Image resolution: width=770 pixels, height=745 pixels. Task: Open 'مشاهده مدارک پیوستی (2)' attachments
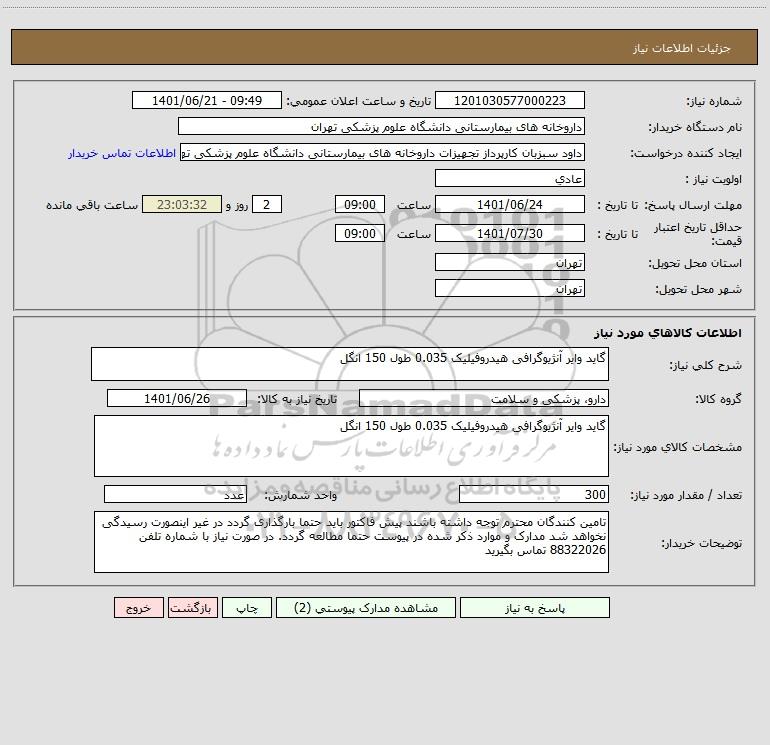tap(366, 607)
